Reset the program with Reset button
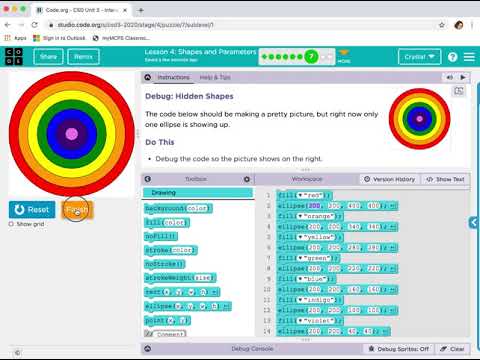Image resolution: width=480 pixels, height=360 pixels. pyautogui.click(x=32, y=210)
